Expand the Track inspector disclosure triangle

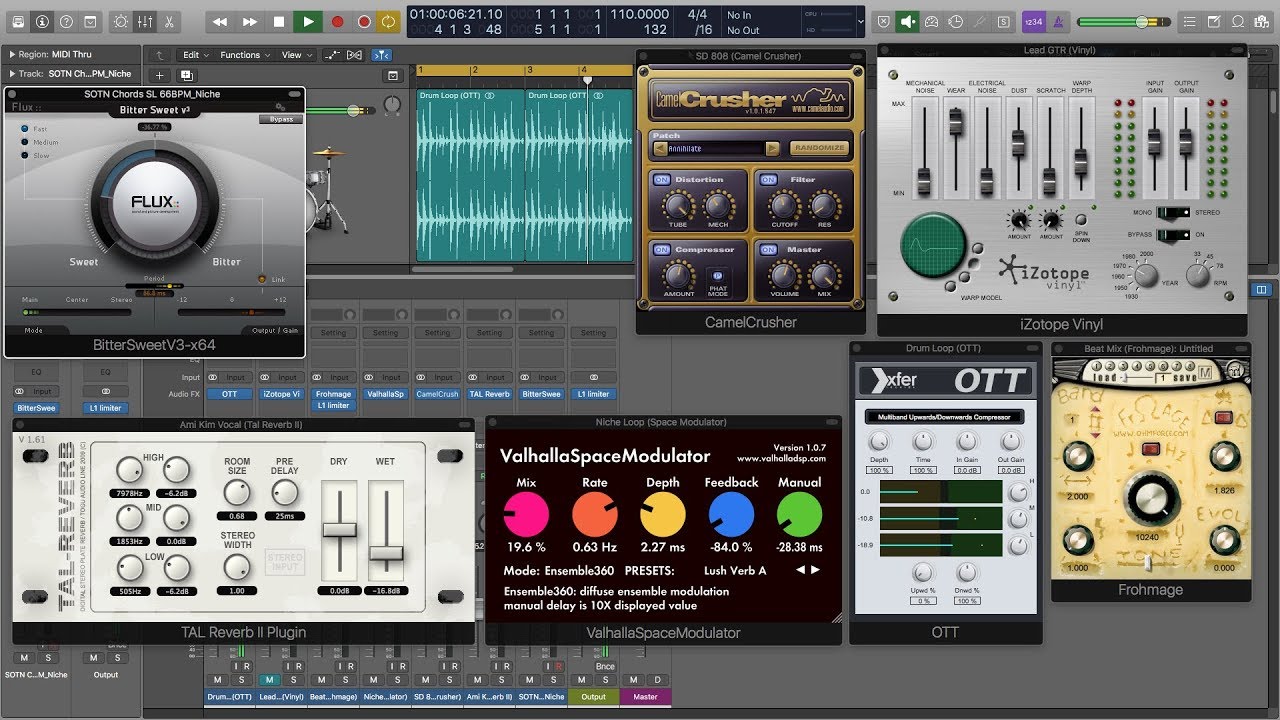tap(12, 73)
